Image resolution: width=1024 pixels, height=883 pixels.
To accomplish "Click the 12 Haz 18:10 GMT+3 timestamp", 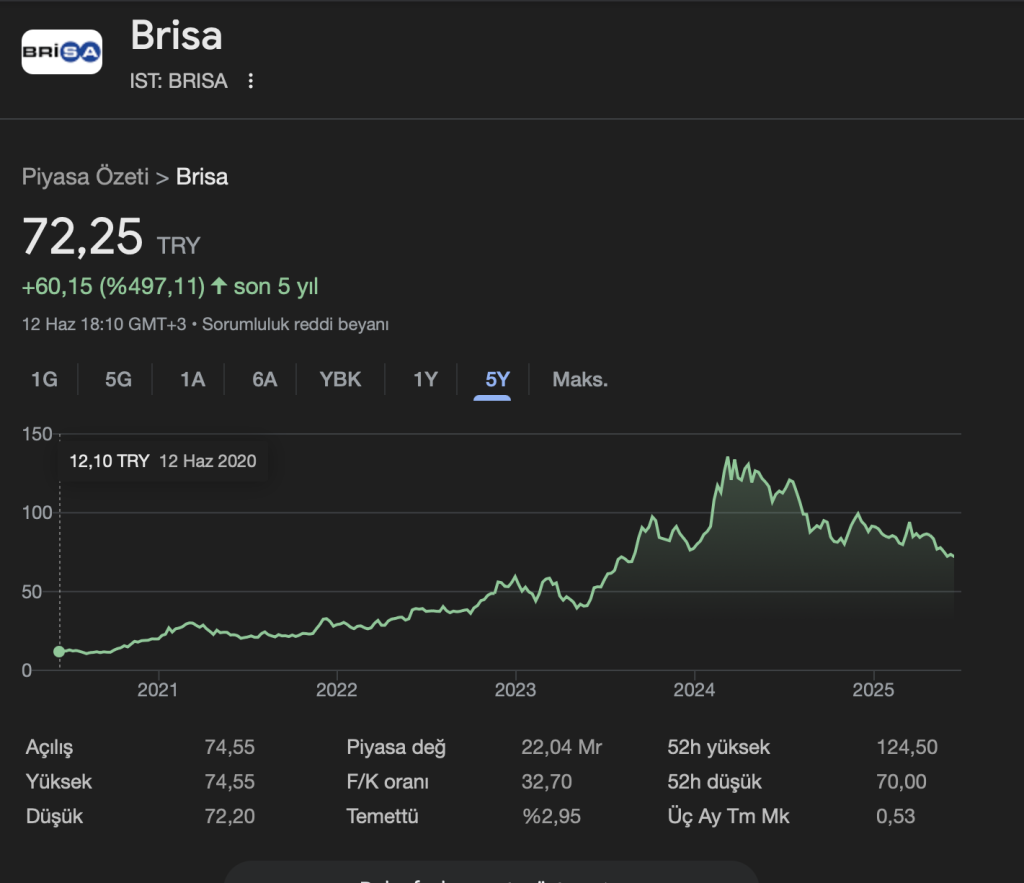I will point(104,325).
